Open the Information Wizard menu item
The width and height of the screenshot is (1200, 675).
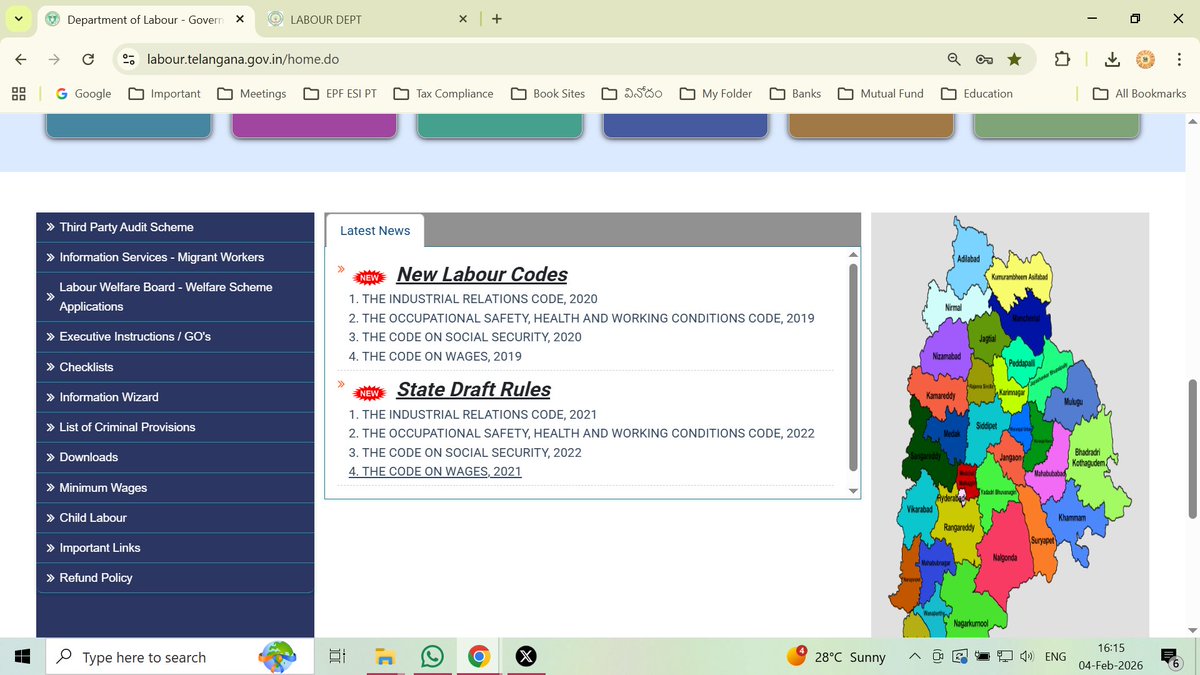pyautogui.click(x=175, y=397)
